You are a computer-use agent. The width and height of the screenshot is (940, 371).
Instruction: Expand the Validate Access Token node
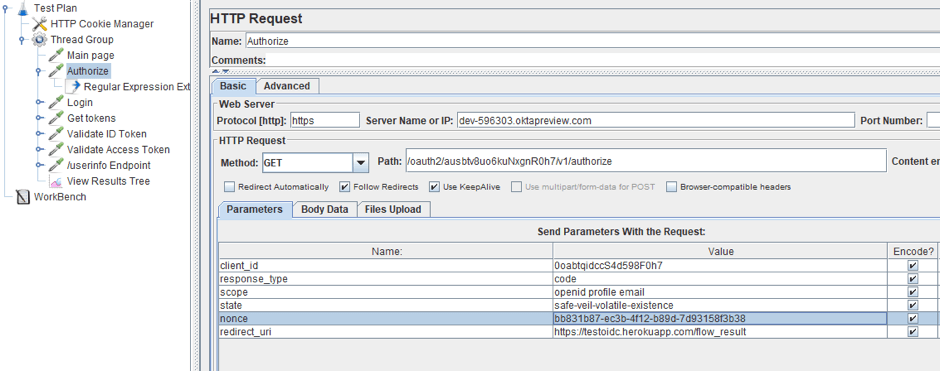point(39,149)
